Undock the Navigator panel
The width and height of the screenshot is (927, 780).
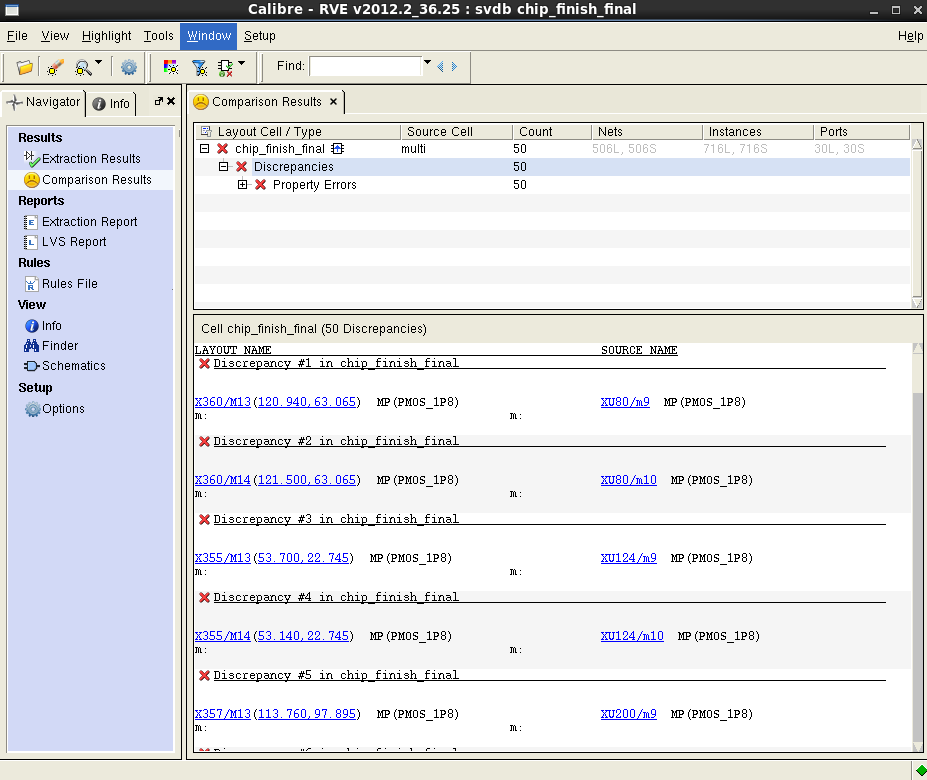point(158,101)
